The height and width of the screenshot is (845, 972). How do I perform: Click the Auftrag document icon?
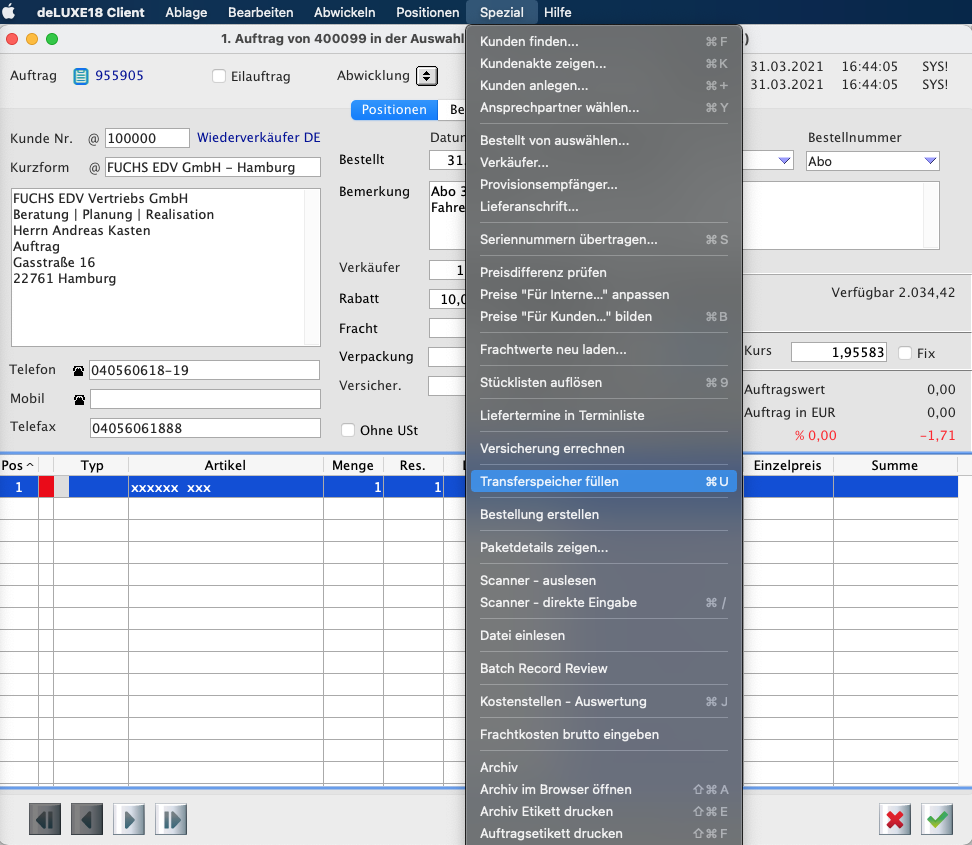pyautogui.click(x=81, y=76)
